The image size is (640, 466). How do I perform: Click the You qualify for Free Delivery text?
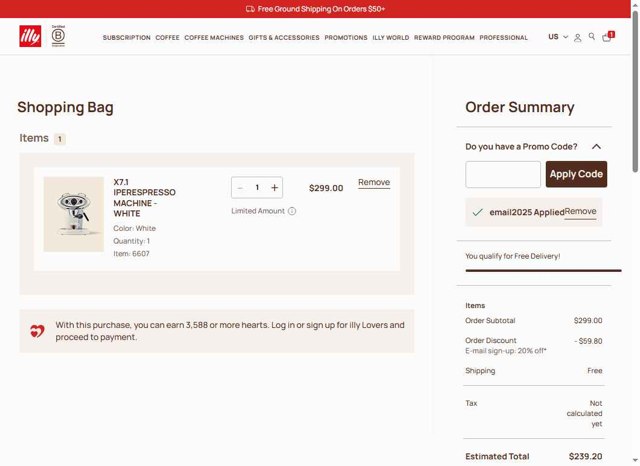pyautogui.click(x=513, y=256)
